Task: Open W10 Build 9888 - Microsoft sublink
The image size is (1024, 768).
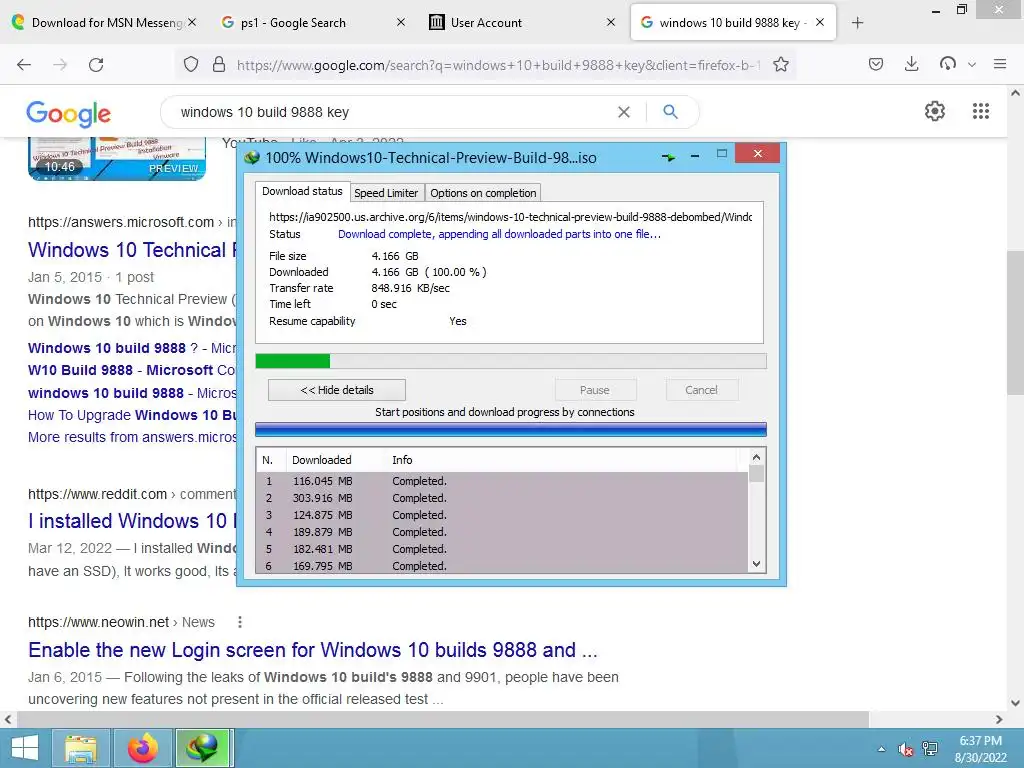Action: pyautogui.click(x=132, y=370)
